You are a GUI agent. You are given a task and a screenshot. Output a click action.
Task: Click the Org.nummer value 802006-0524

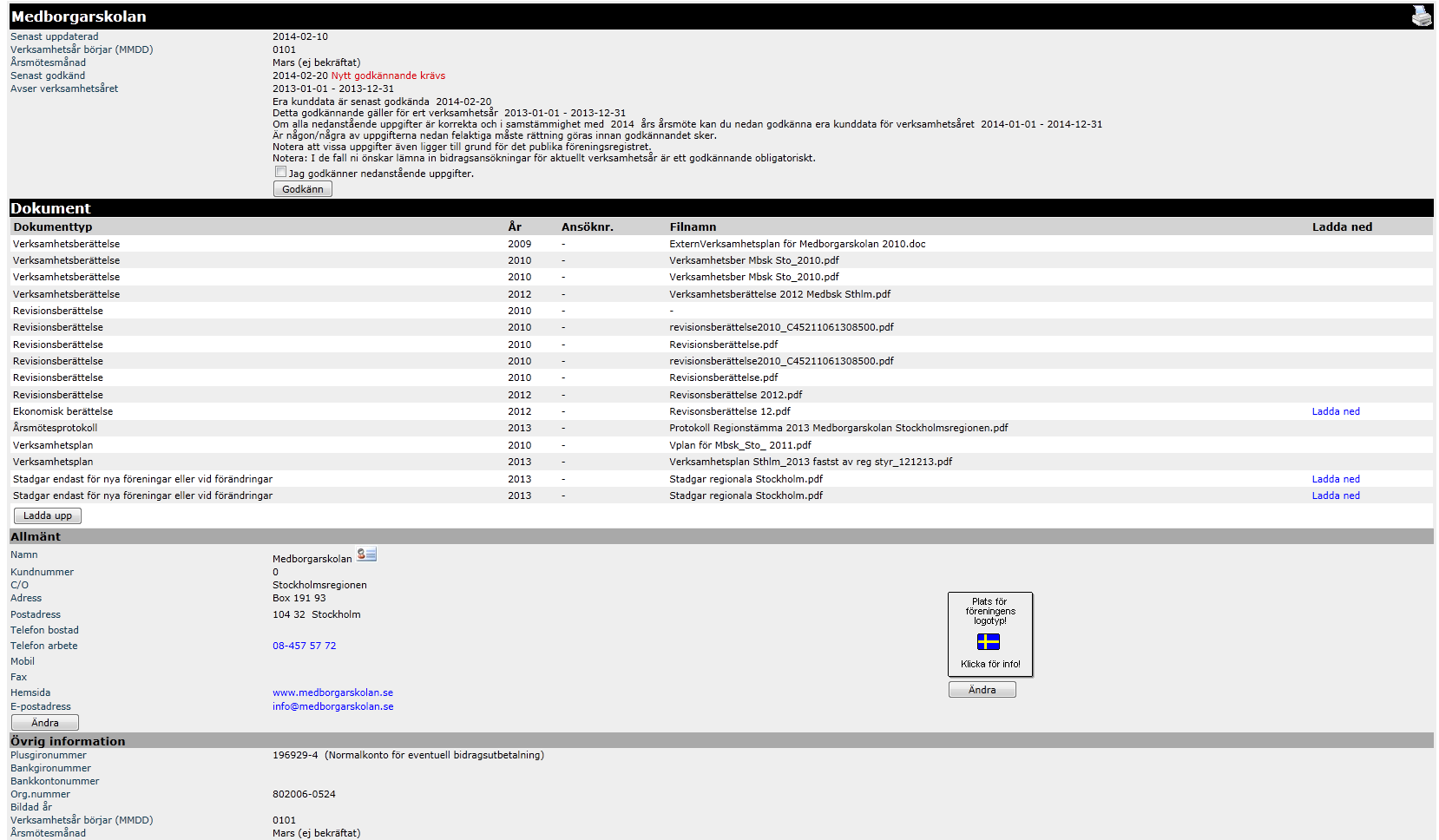304,794
